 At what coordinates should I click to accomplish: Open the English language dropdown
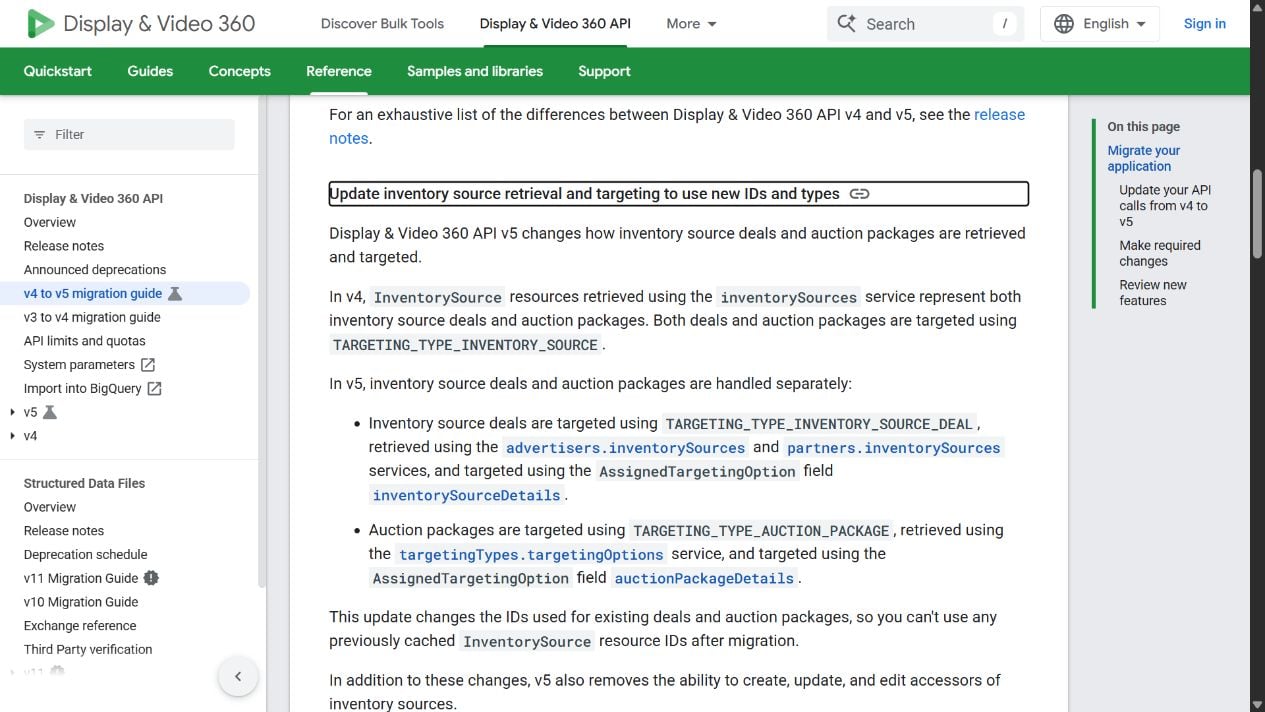point(1100,23)
